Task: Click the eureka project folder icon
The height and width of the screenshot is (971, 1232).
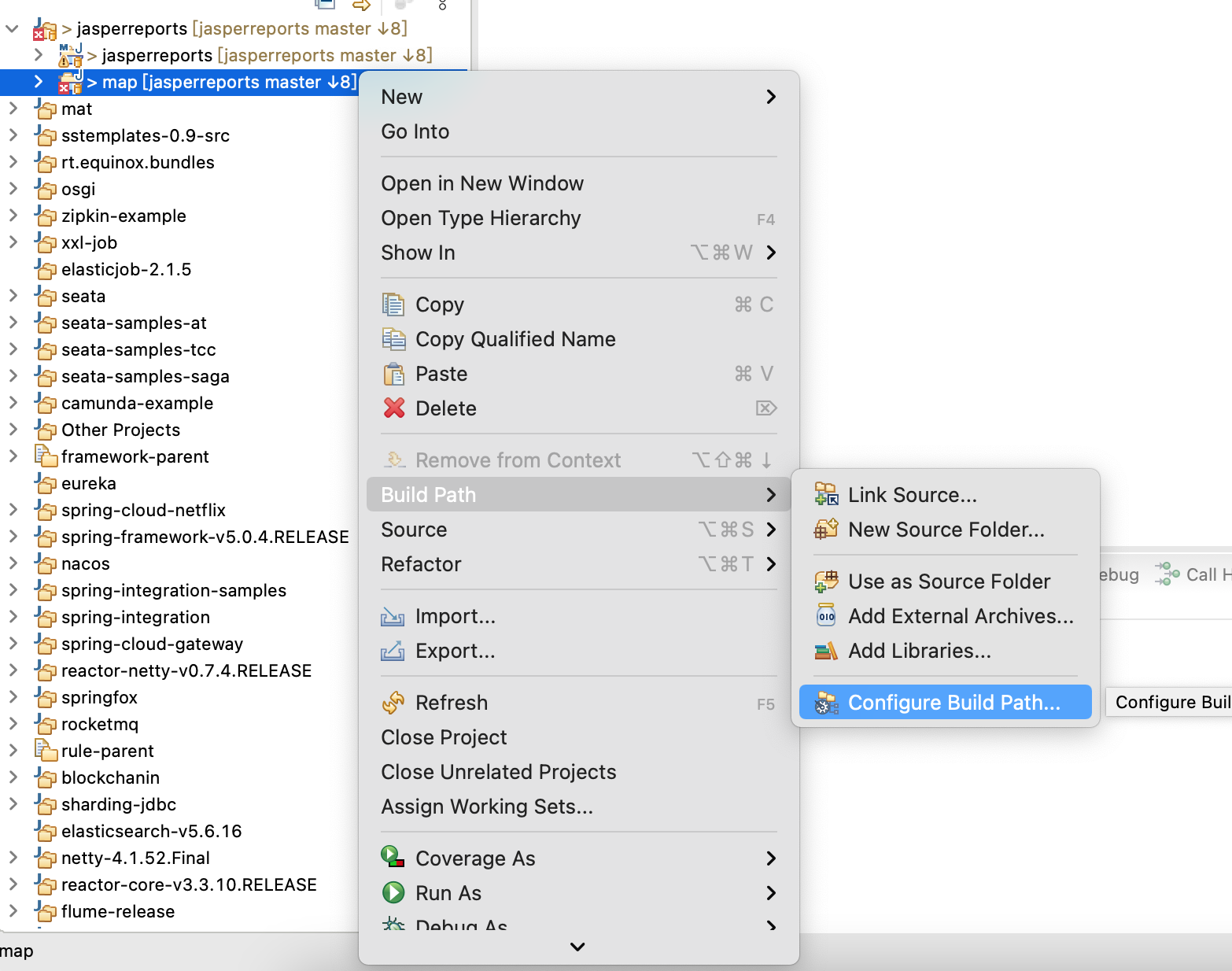Action: tap(46, 482)
